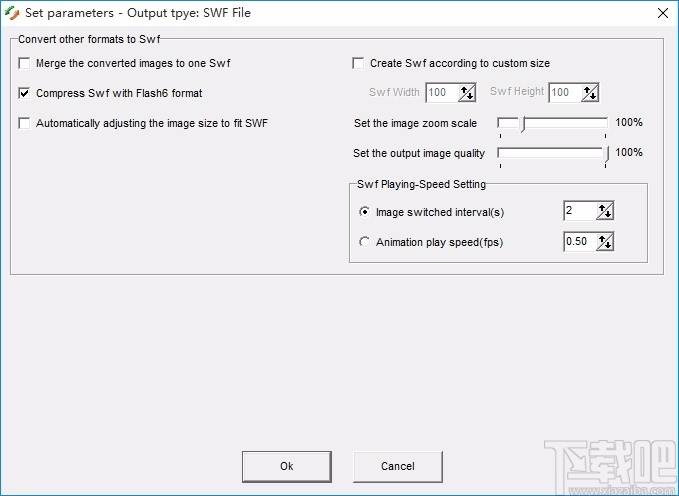Tick Automatically adjusting the image size checkbox
679x496 pixels.
click(x=24, y=123)
